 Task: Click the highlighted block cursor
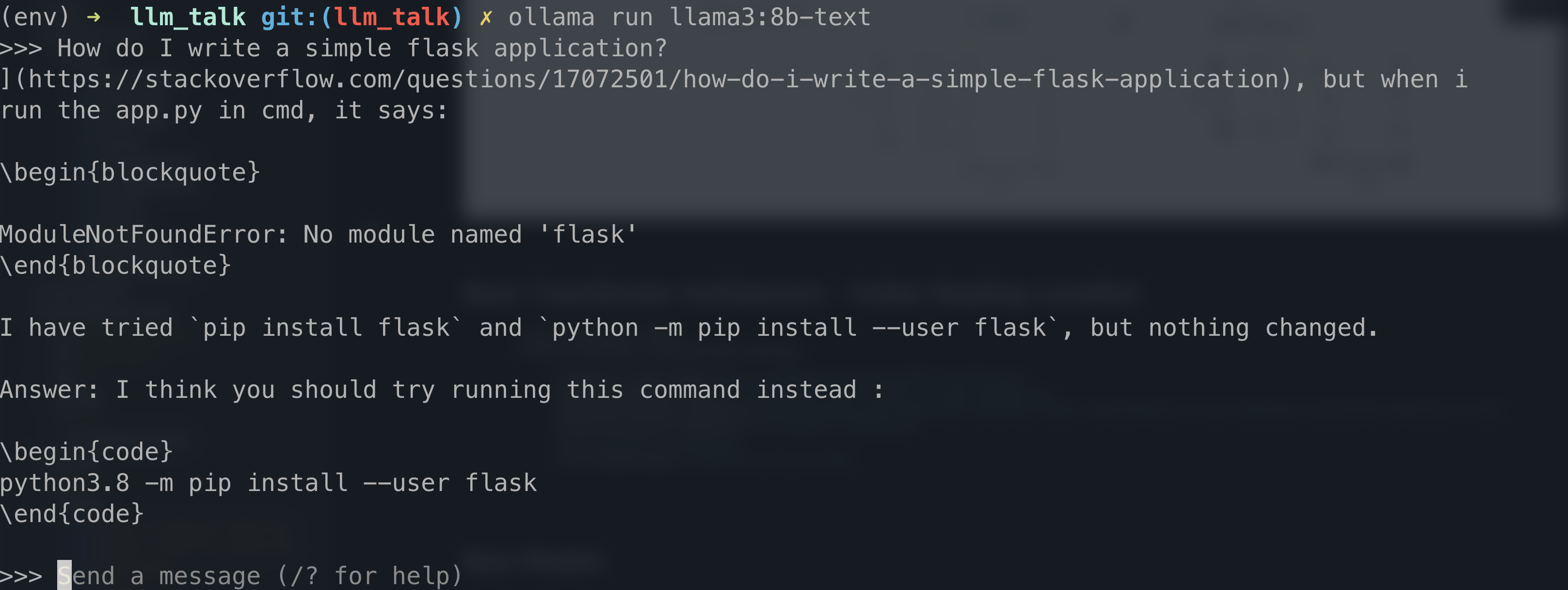point(64,575)
